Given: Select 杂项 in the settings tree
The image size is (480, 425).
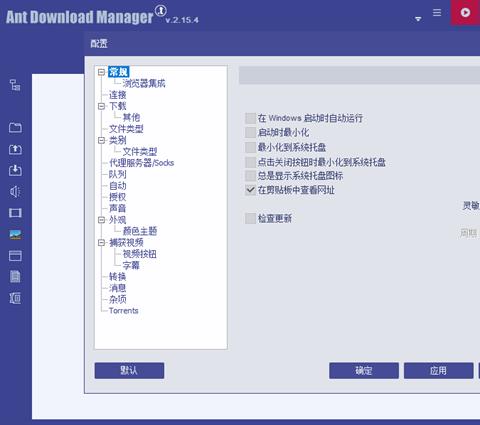Looking at the screenshot, I should tap(118, 299).
